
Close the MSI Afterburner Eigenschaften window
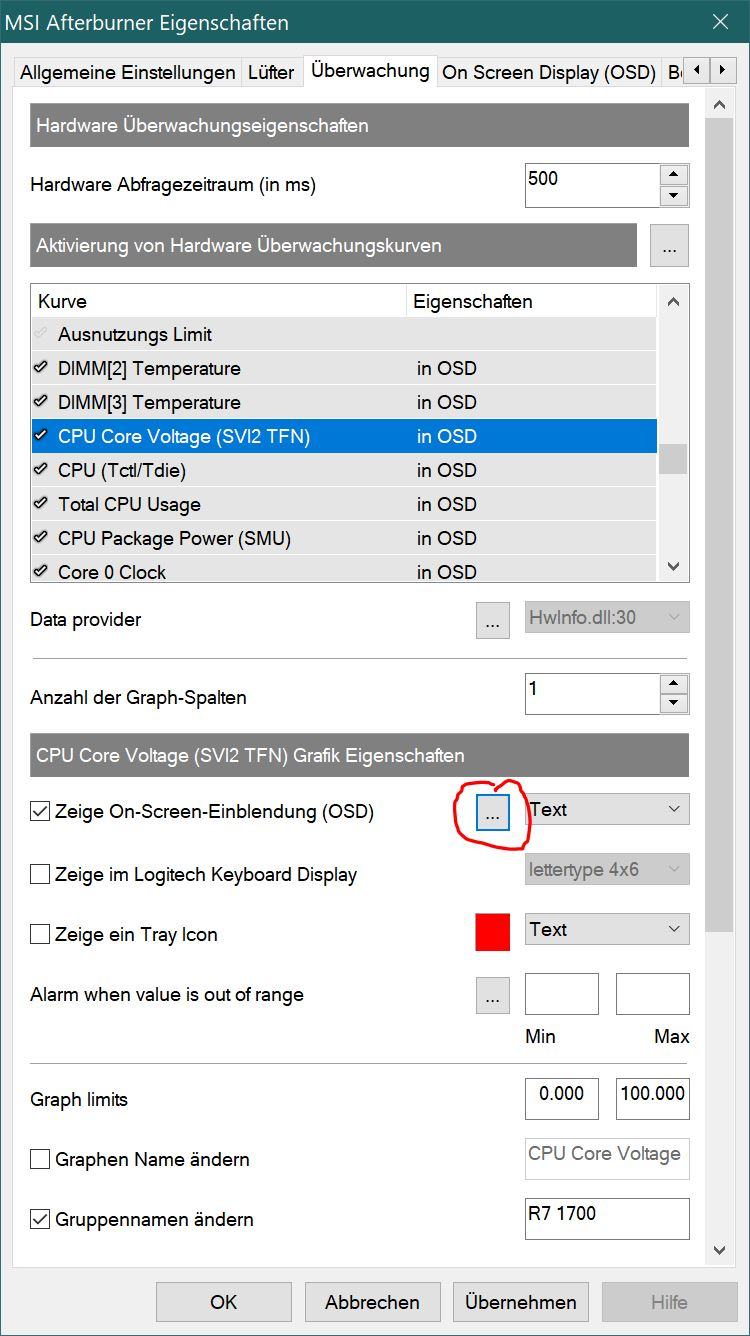(719, 21)
